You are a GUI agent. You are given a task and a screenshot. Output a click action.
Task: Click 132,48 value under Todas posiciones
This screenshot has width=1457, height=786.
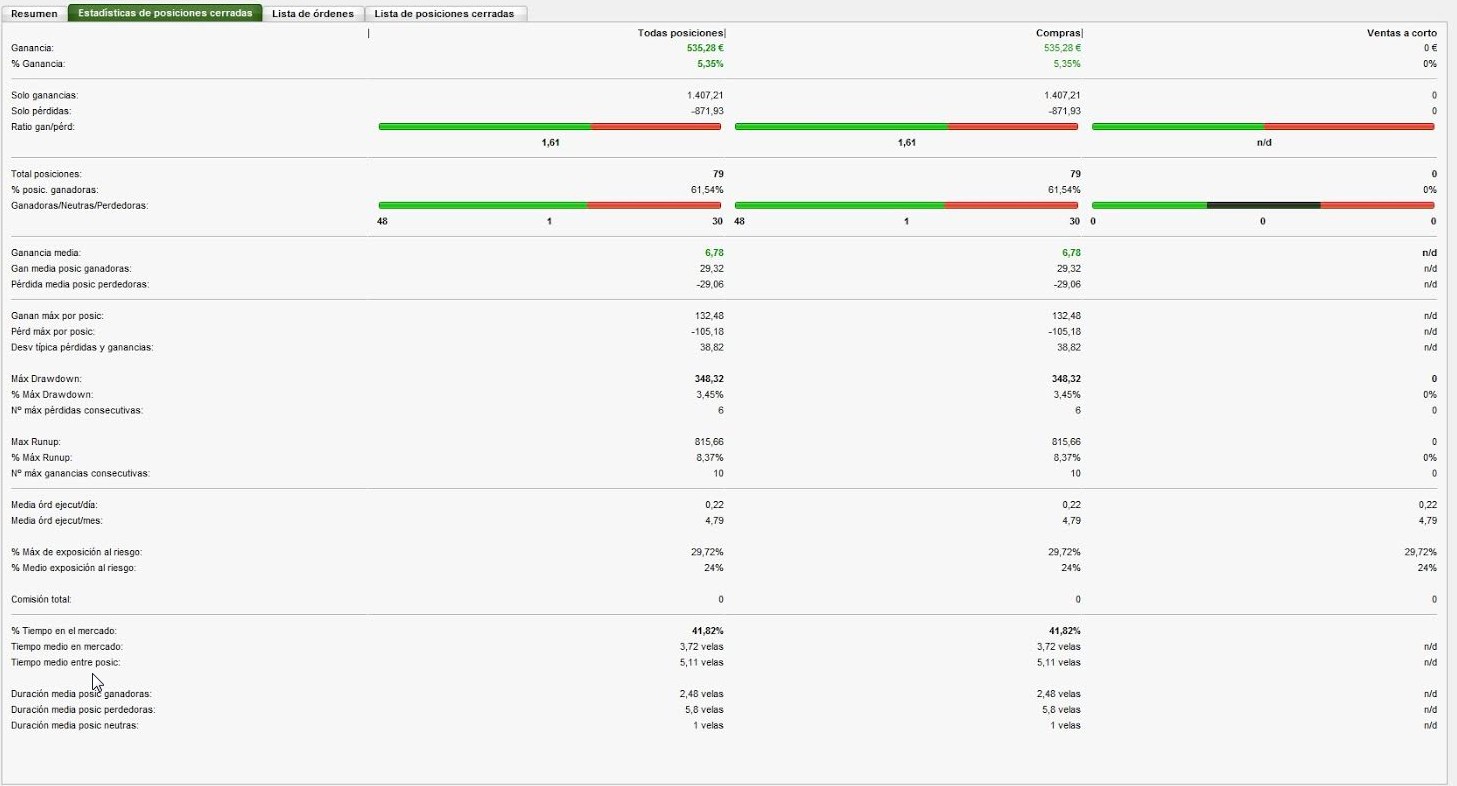[708, 316]
